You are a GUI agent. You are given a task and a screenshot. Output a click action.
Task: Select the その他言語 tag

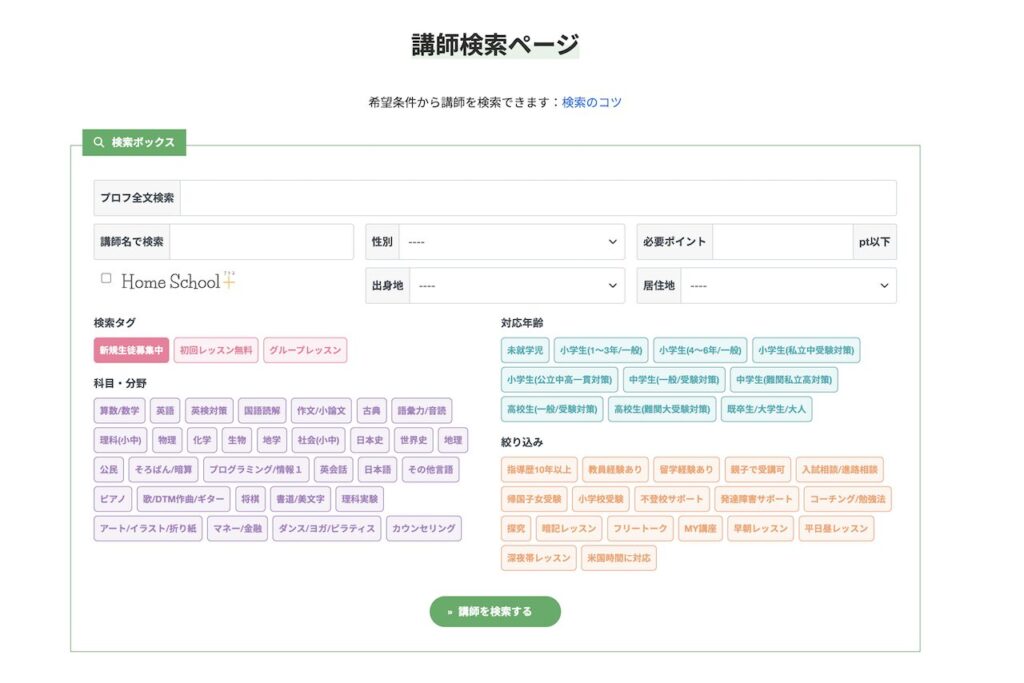(431, 469)
